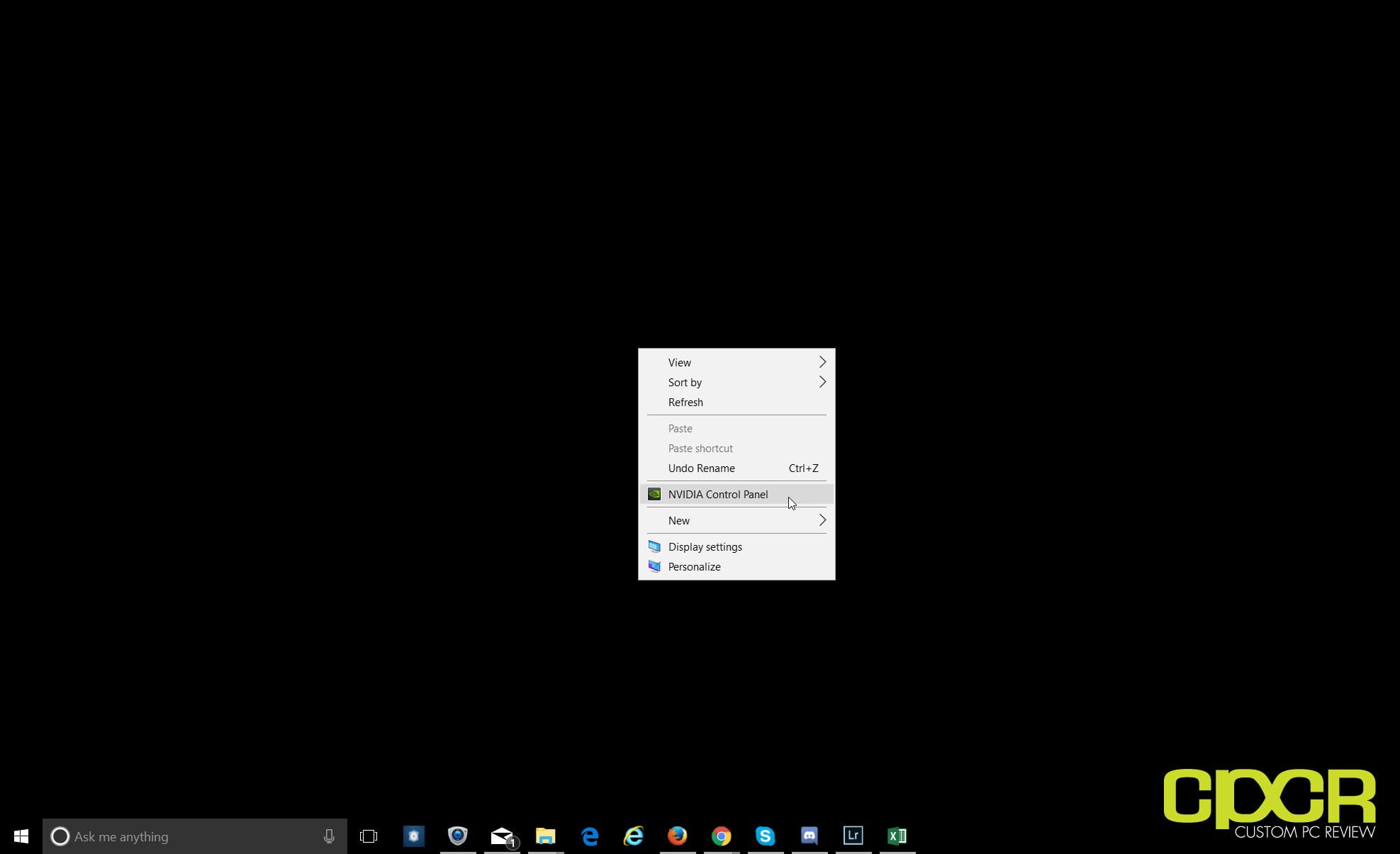Select Refresh from the context menu
Viewport: 1400px width, 854px height.
(x=737, y=402)
